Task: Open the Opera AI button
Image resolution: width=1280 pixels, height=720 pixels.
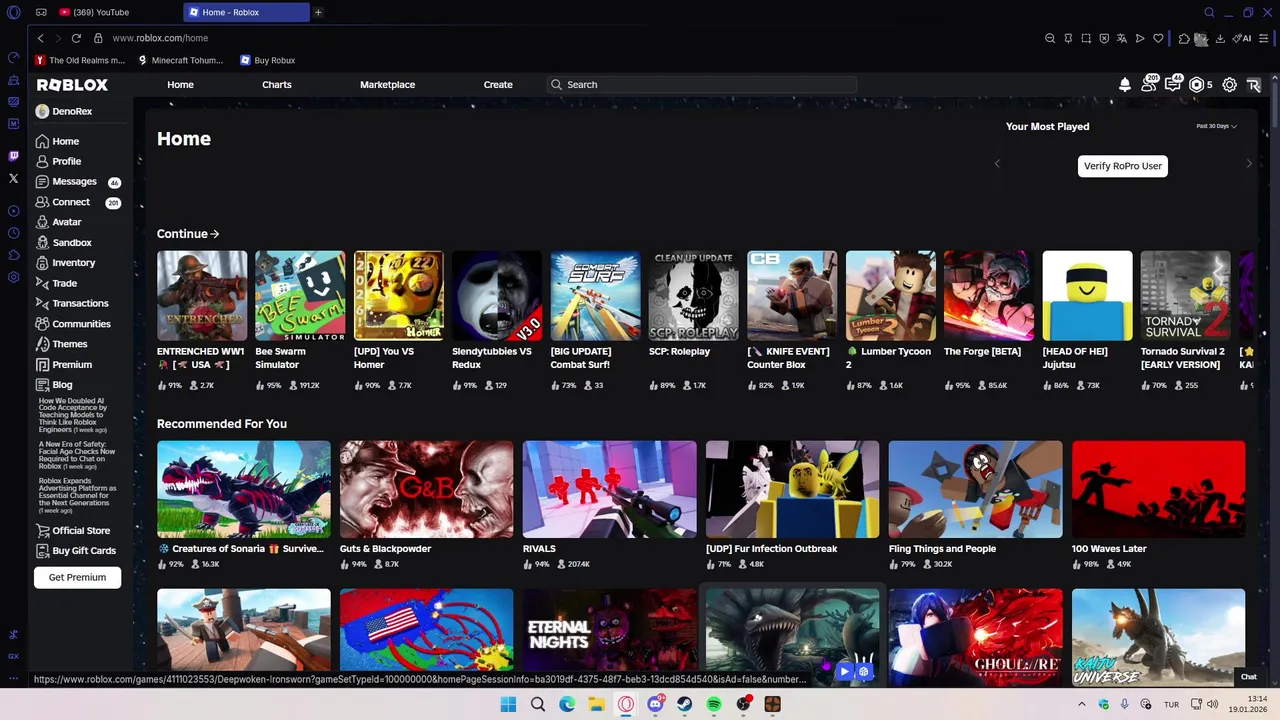Action: coord(1243,38)
